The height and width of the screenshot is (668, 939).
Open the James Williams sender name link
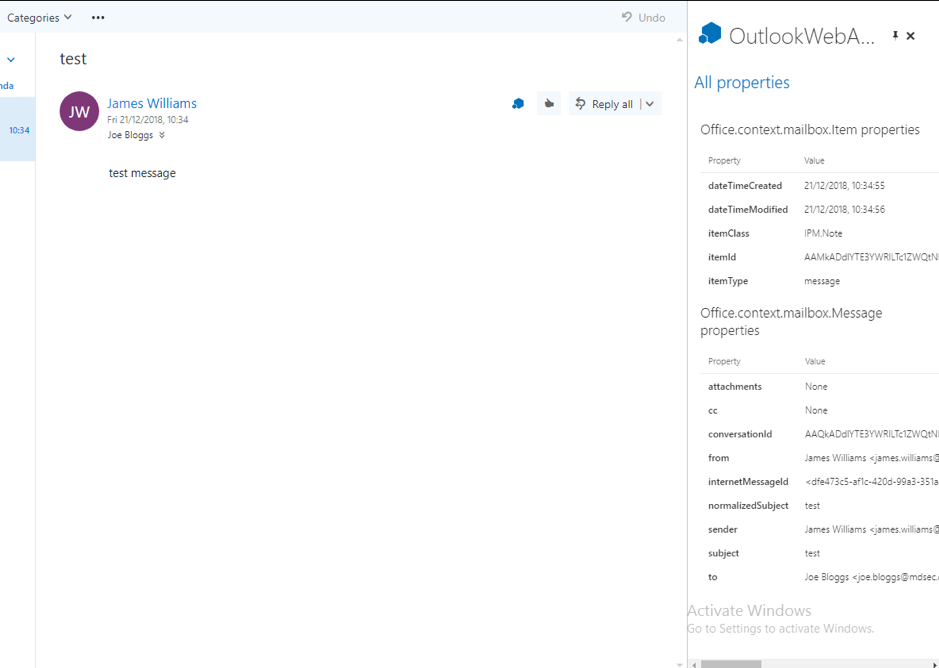152,103
